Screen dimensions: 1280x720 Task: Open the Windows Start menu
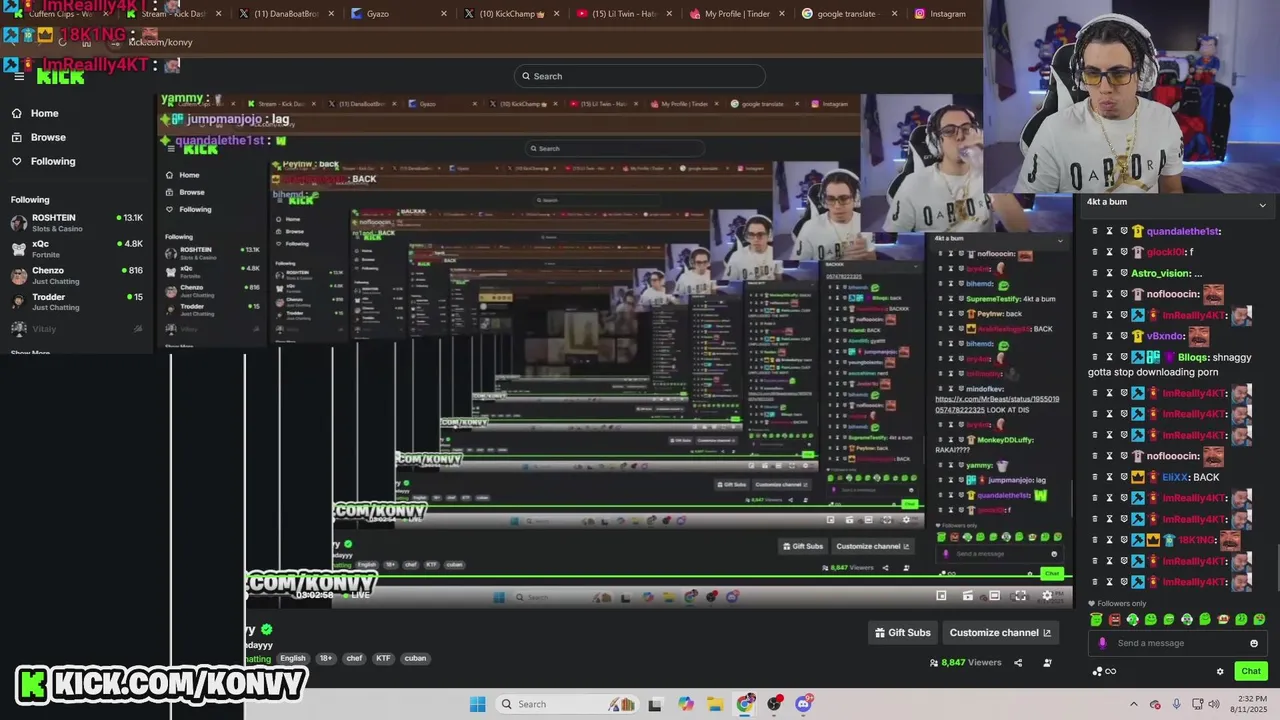click(x=478, y=704)
